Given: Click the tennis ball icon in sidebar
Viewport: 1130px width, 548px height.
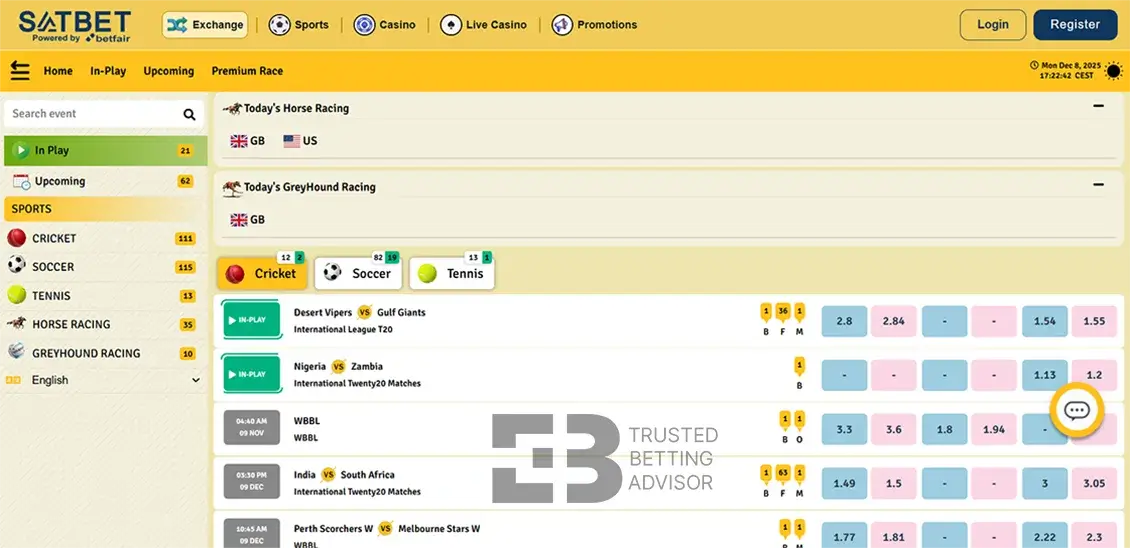Looking at the screenshot, I should click(17, 295).
